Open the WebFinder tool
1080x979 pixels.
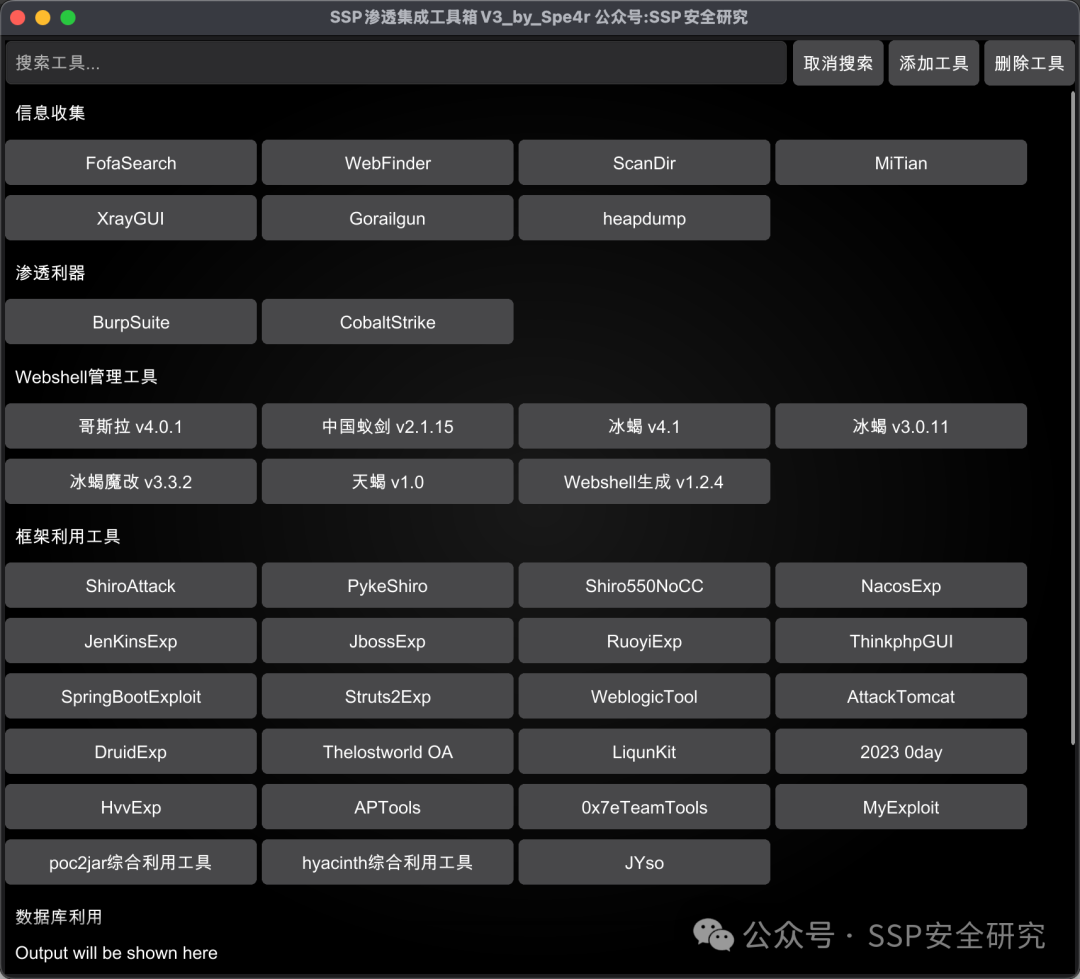coord(388,163)
